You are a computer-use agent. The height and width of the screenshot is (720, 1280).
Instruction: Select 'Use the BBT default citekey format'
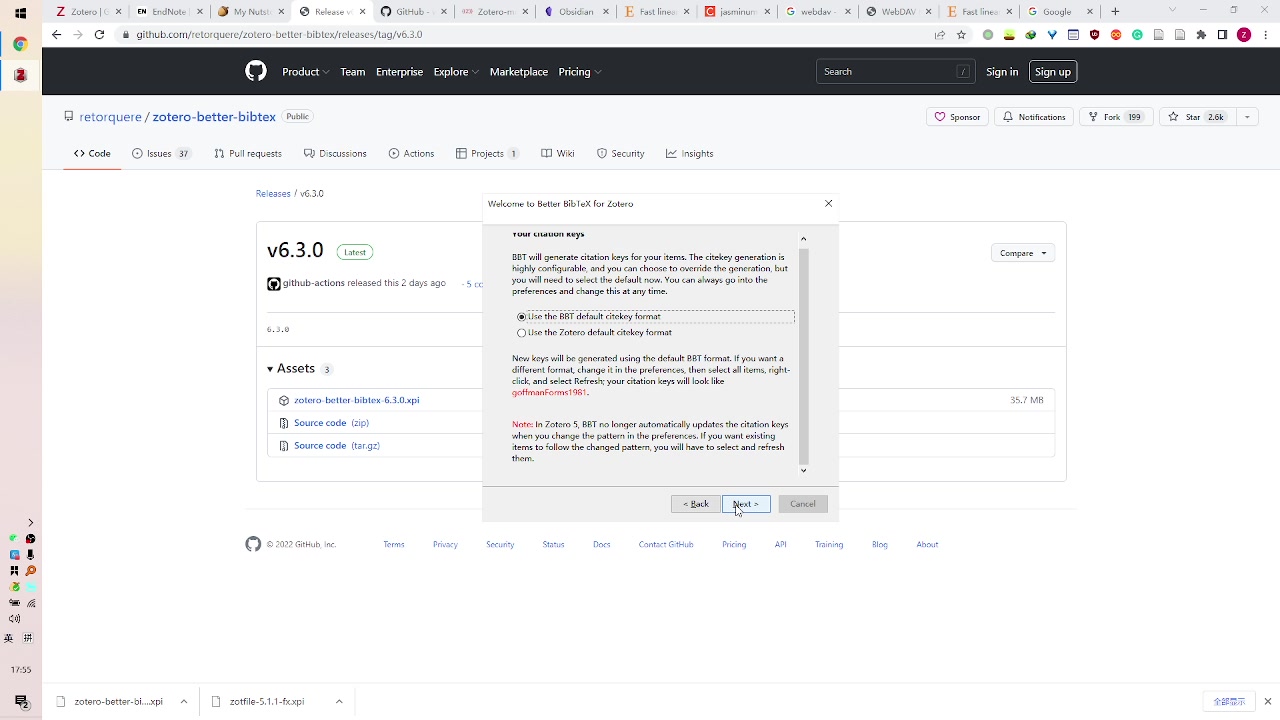tap(521, 317)
